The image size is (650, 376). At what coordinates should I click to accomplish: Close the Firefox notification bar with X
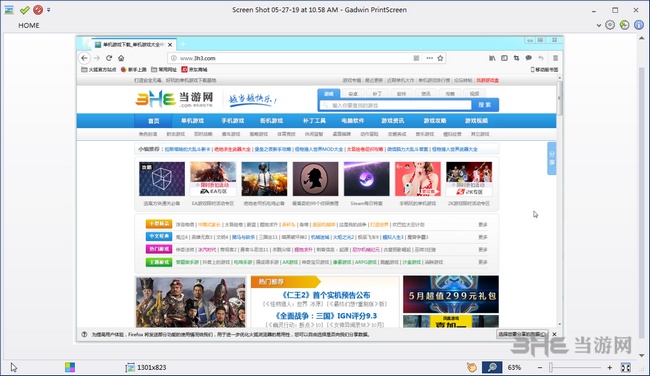(555, 334)
